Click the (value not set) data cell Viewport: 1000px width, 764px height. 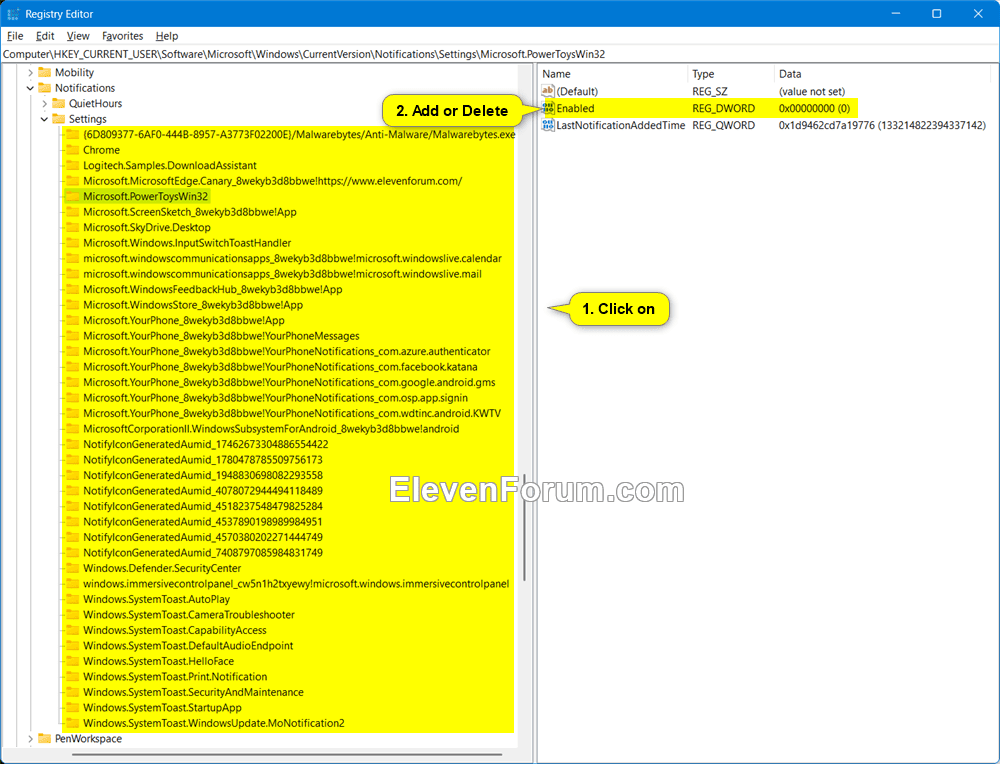[812, 91]
